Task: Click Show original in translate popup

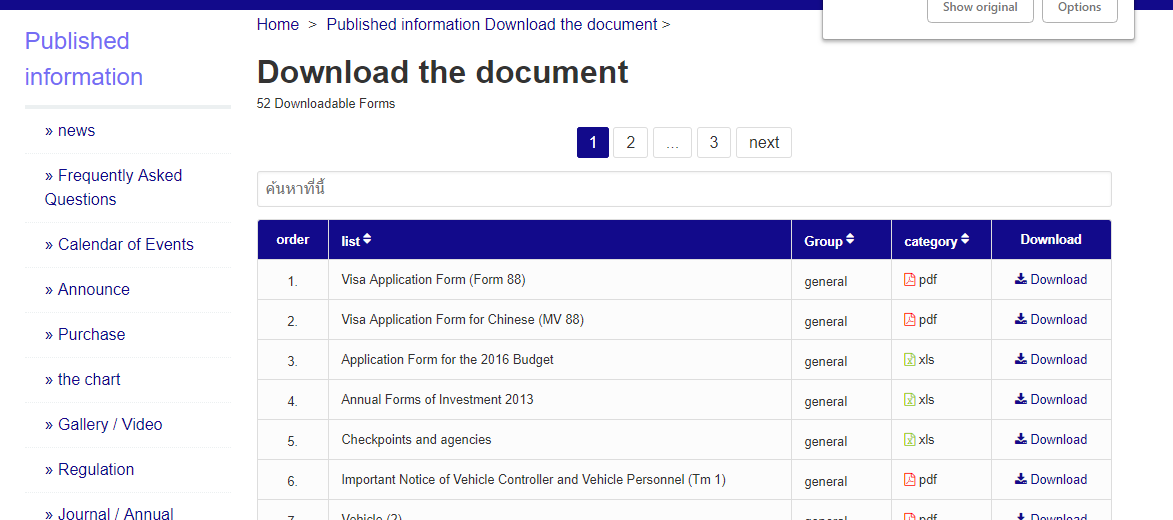Action: (x=980, y=7)
